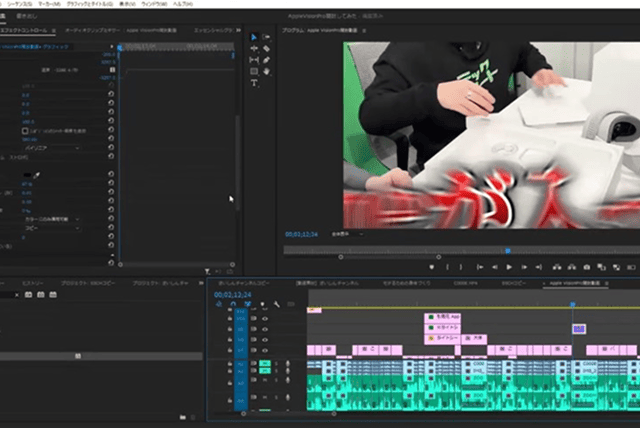640x428 pixels.
Task: Select the Ripple Edit tool
Action: 254,48
